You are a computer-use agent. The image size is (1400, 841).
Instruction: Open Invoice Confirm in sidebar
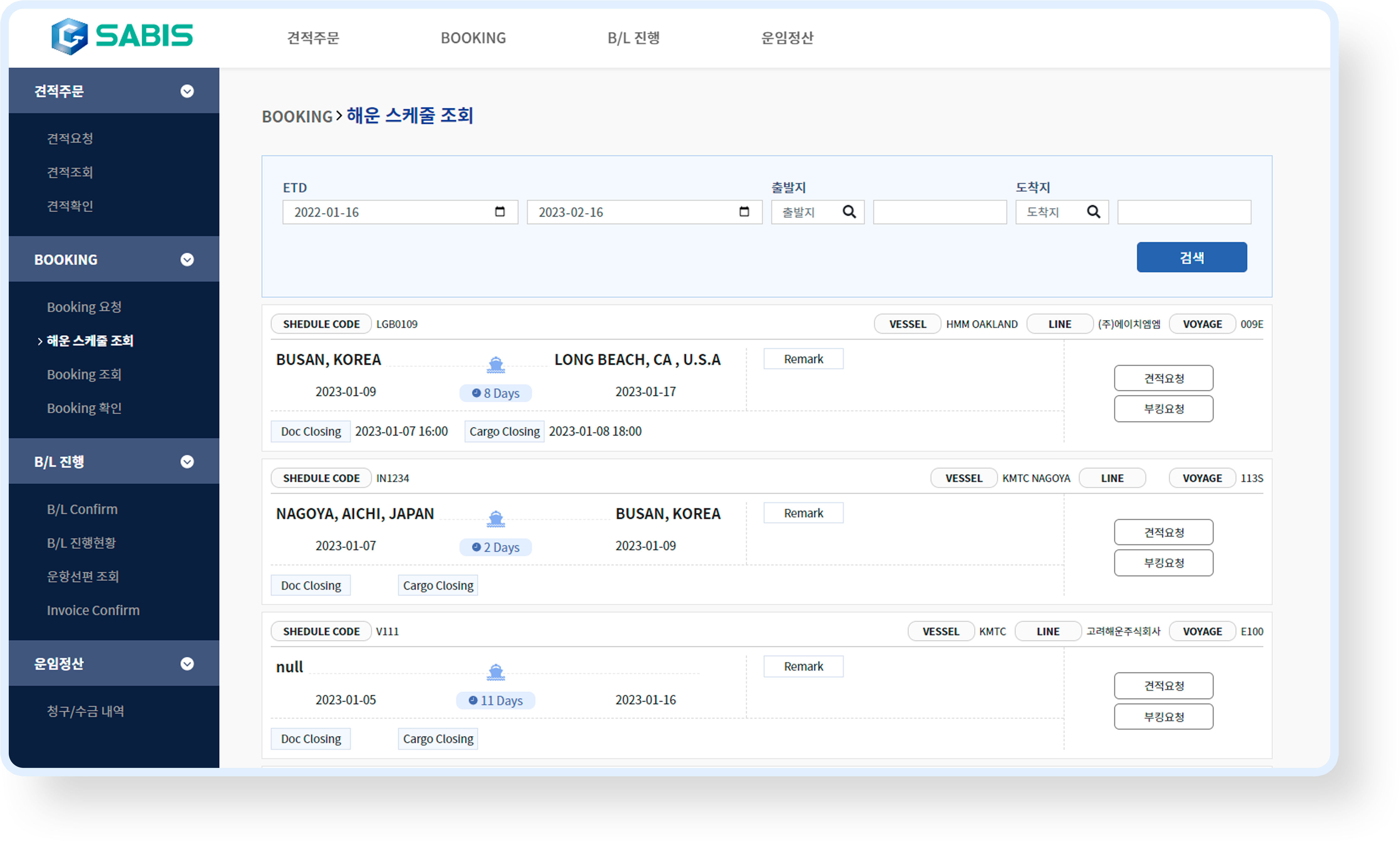pos(93,610)
